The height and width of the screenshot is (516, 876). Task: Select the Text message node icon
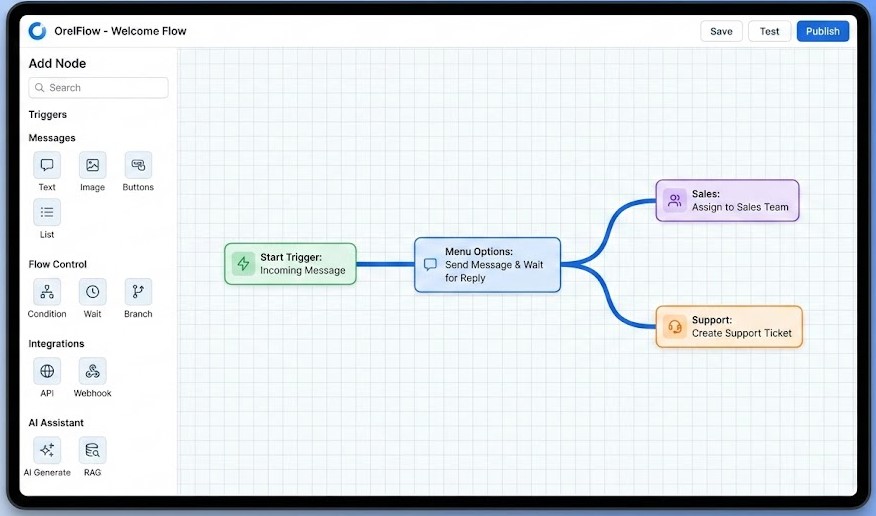point(47,166)
